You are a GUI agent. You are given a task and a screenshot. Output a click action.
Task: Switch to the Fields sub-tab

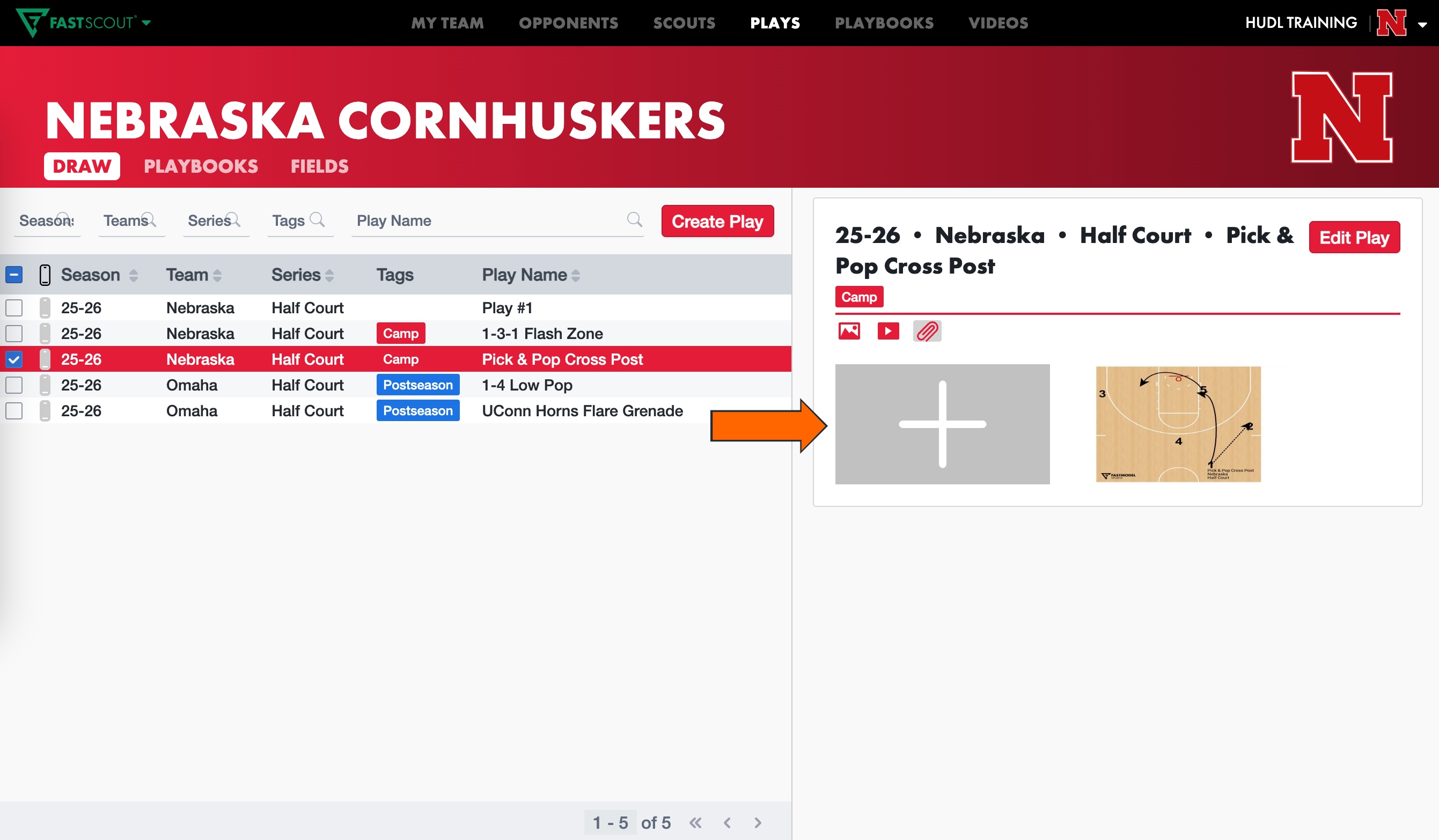point(319,166)
